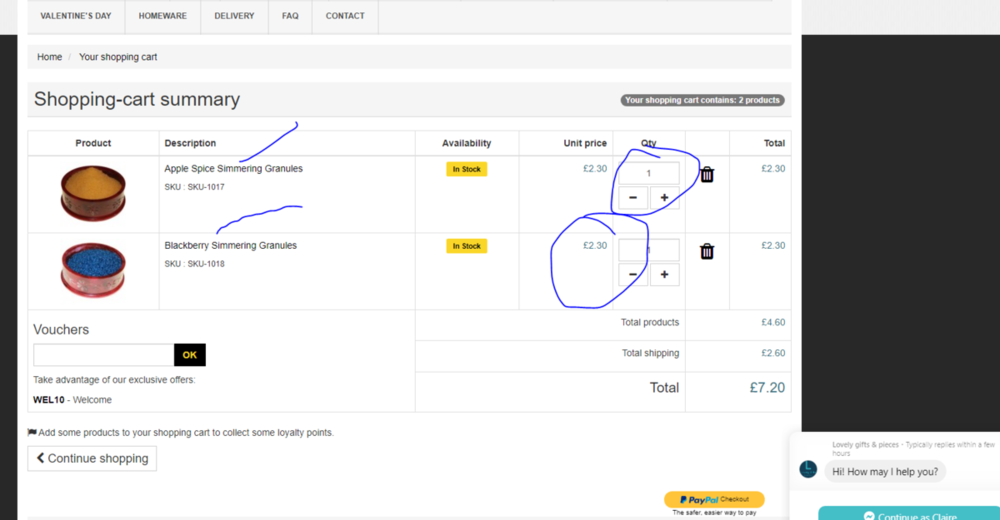Open Apple Spice Simmering Granules product thumbnail
The image size is (1000, 520).
pyautogui.click(x=93, y=193)
